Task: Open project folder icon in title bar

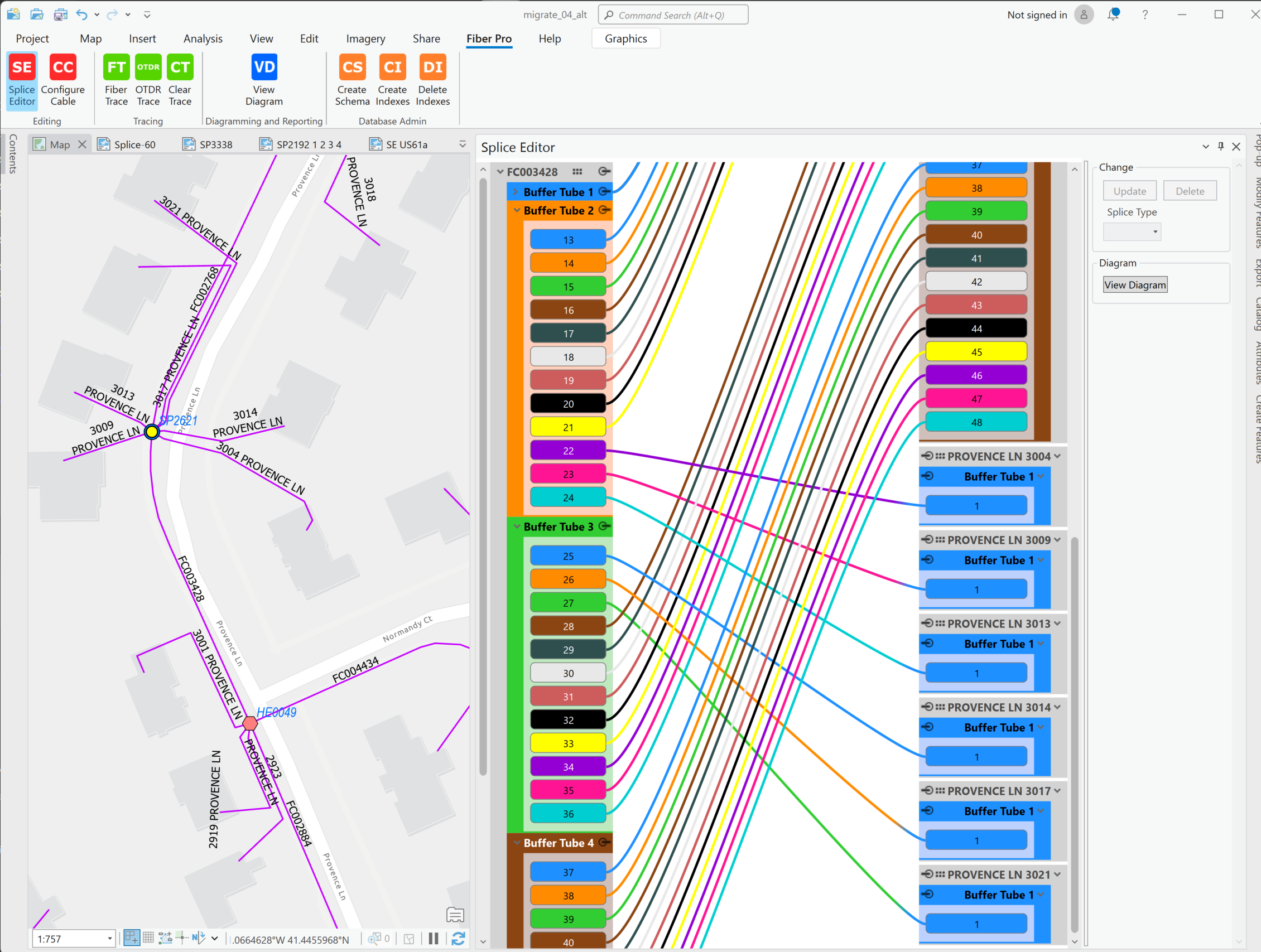Action: [x=37, y=15]
